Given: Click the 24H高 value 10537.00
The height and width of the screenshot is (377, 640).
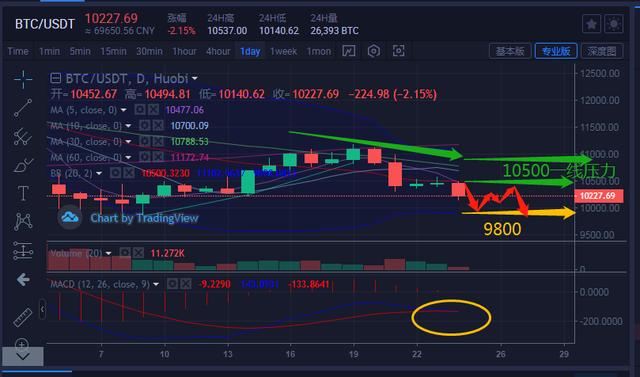Looking at the screenshot, I should [227, 31].
